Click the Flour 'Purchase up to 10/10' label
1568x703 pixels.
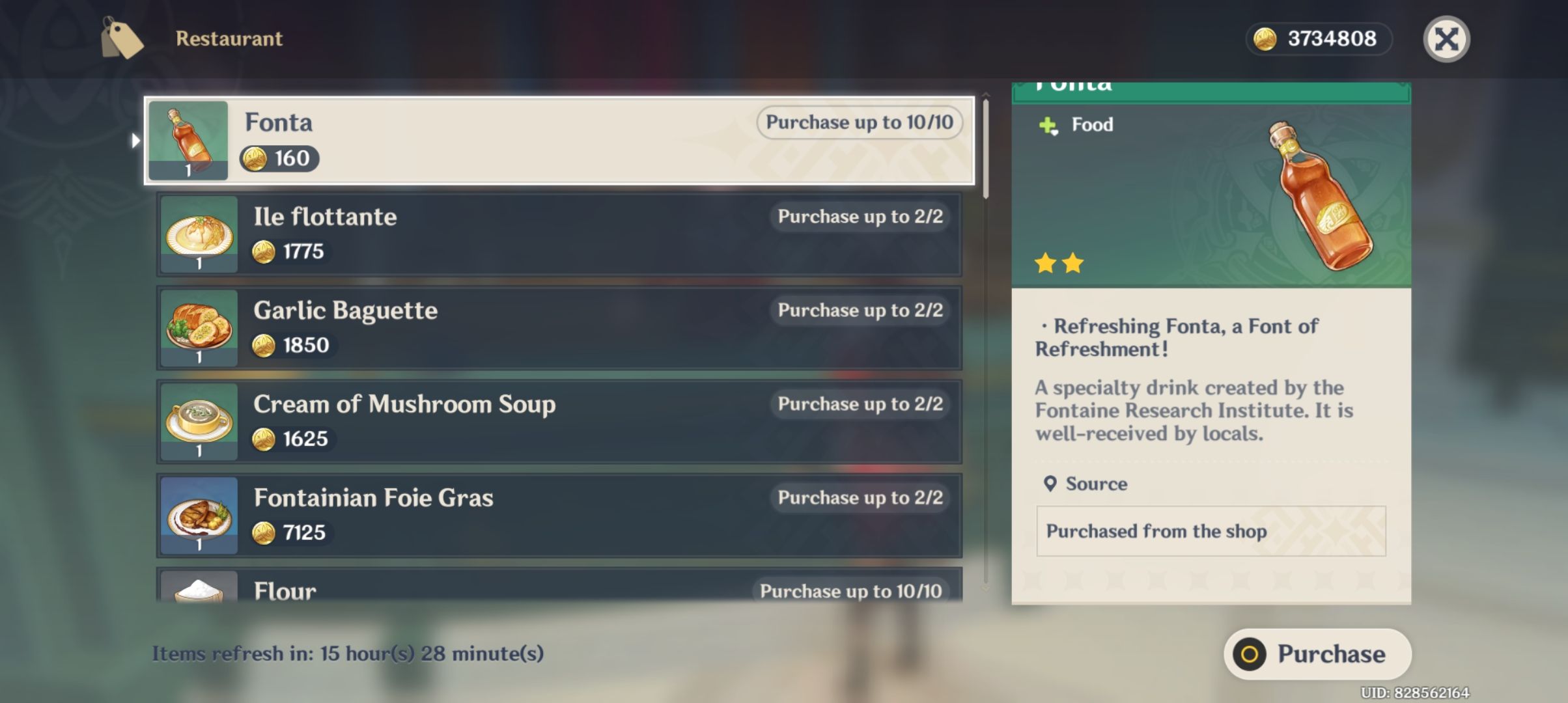tap(850, 590)
